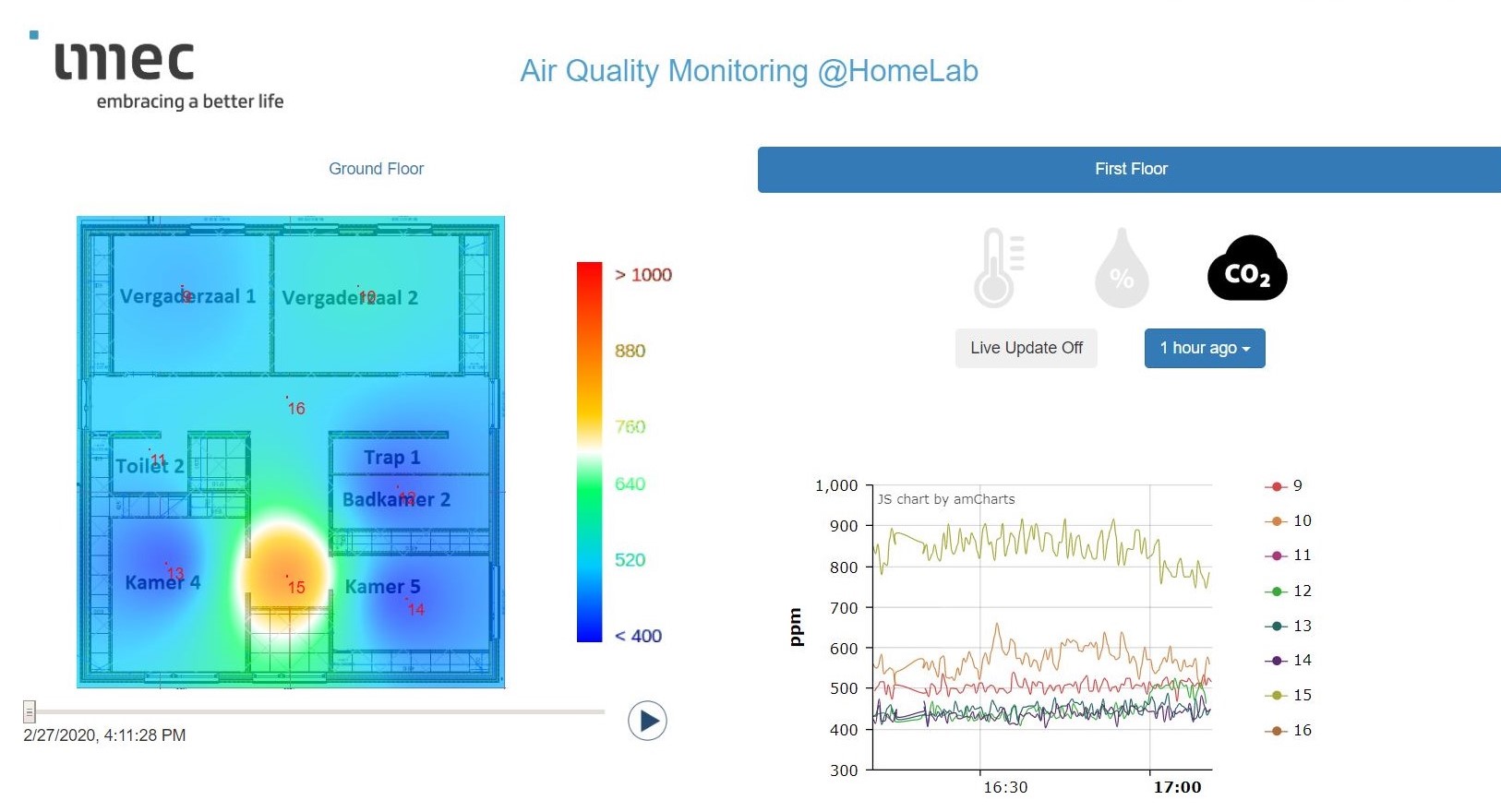This screenshot has width=1501, height=812.
Task: Click the JS chart by amCharts link
Action: coord(946,499)
